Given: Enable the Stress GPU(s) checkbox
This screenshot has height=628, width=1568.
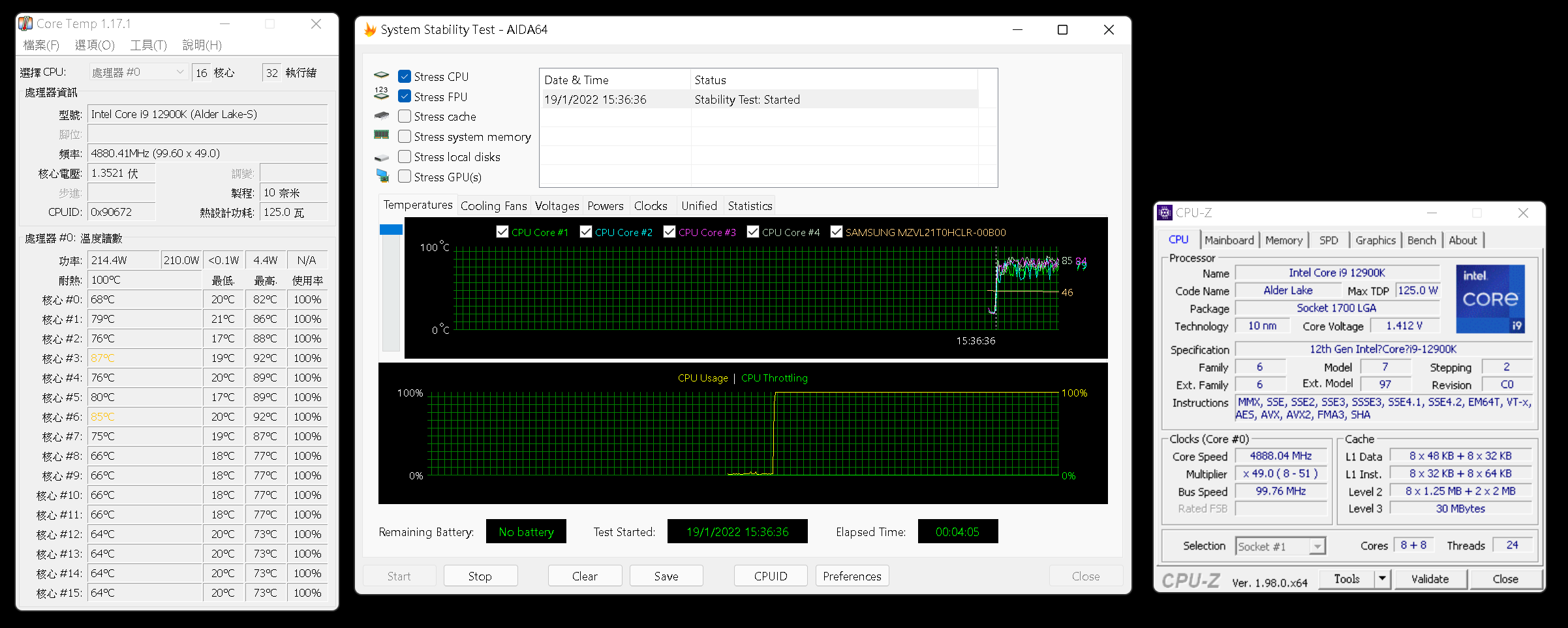Looking at the screenshot, I should click(405, 177).
